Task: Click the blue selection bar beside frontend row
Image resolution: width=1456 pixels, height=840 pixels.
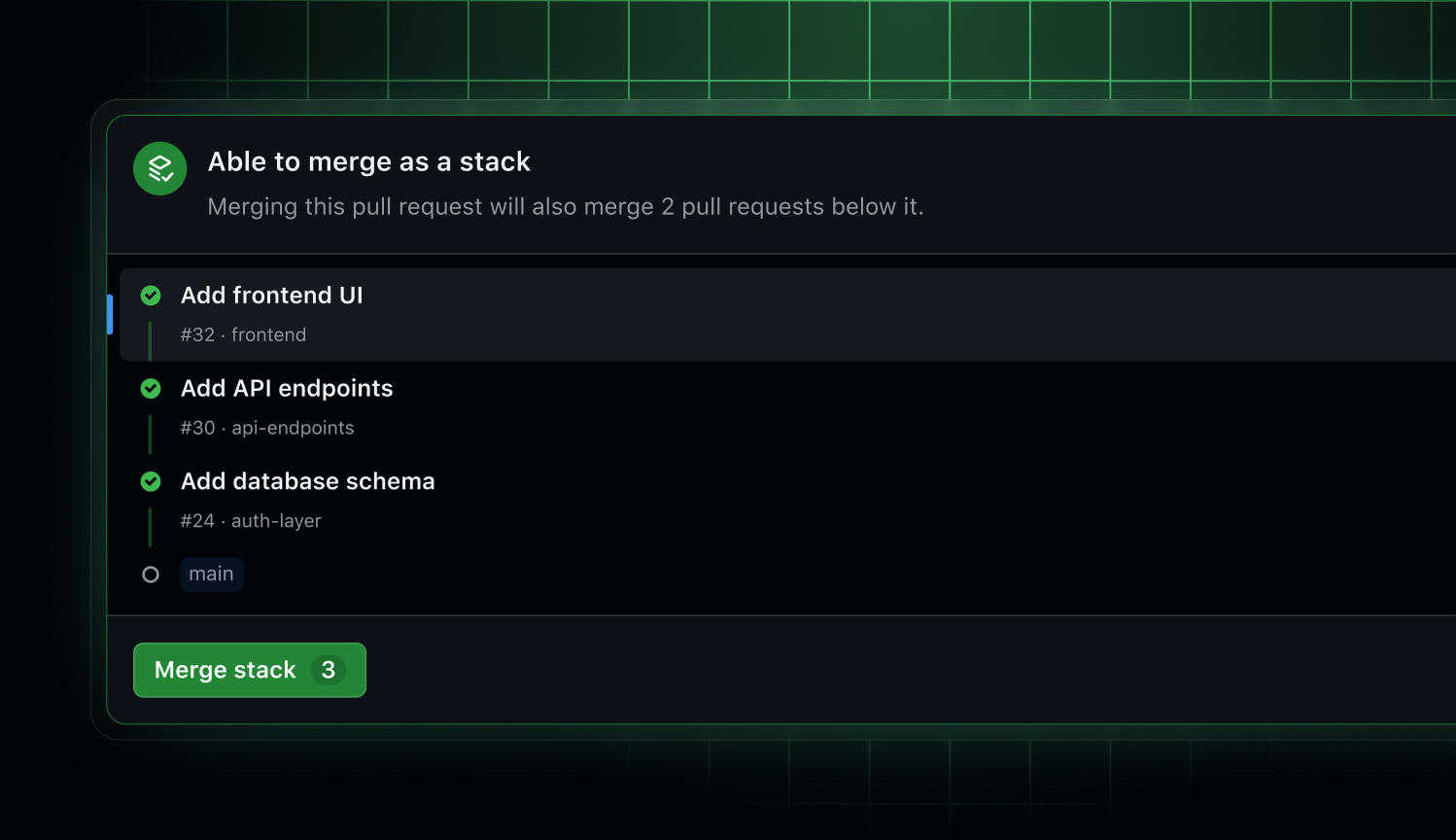Action: click(110, 314)
